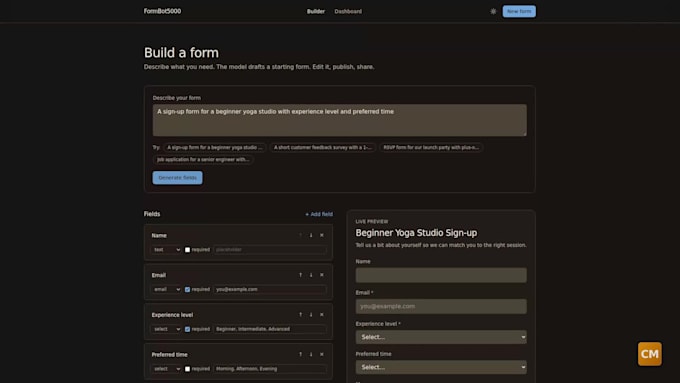Open Experience level type dropdown

[166, 329]
